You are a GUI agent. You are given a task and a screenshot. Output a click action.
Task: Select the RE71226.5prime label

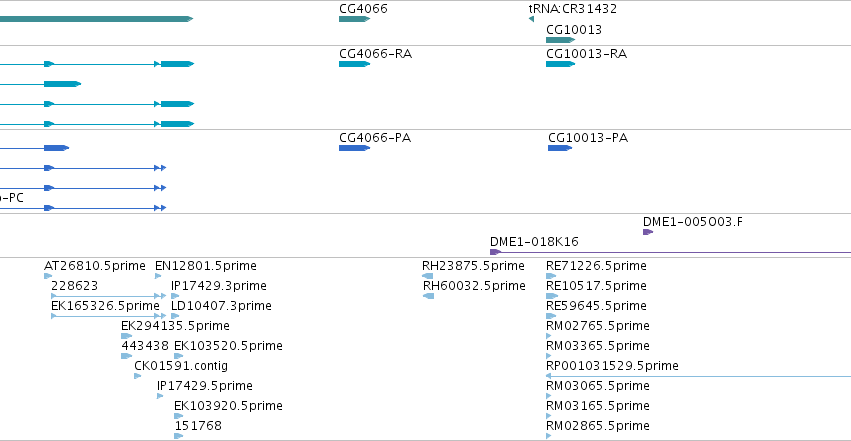click(596, 266)
